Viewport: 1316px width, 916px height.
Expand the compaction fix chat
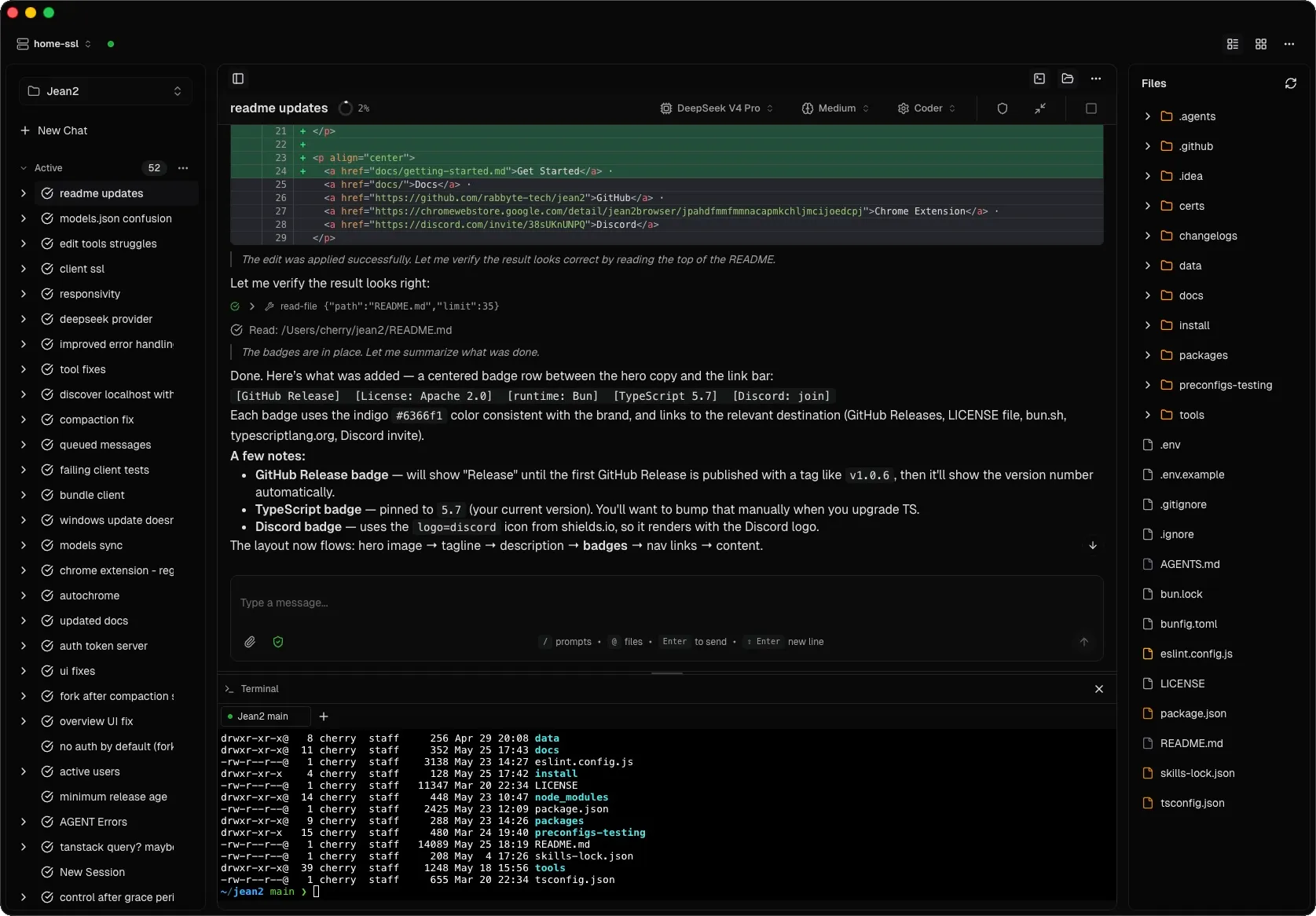point(24,420)
